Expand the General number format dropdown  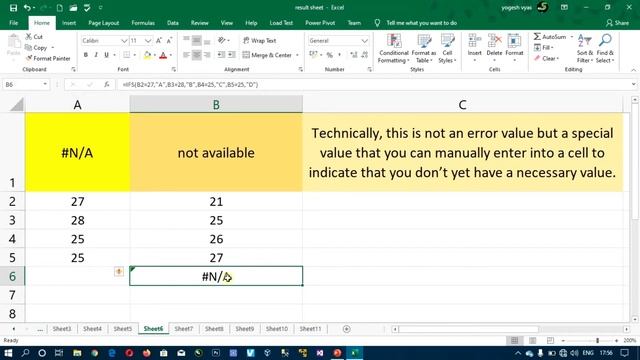(364, 41)
